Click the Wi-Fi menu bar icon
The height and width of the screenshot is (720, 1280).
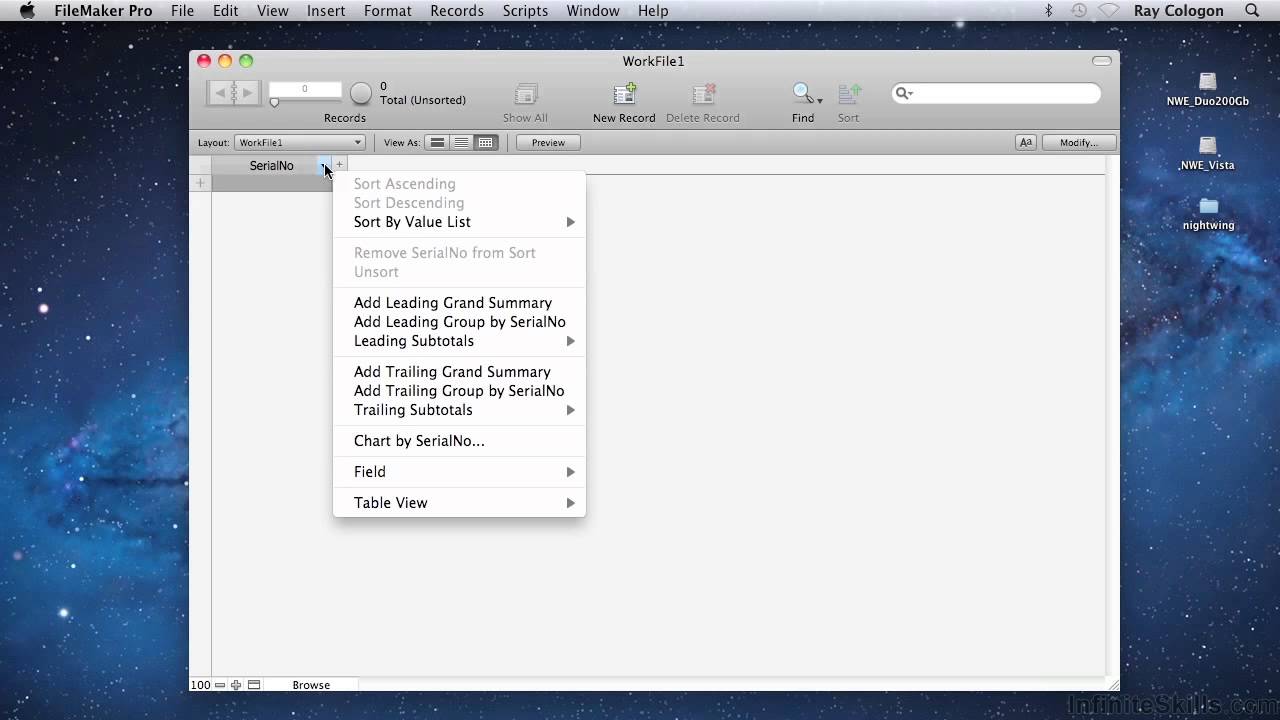tap(1109, 11)
